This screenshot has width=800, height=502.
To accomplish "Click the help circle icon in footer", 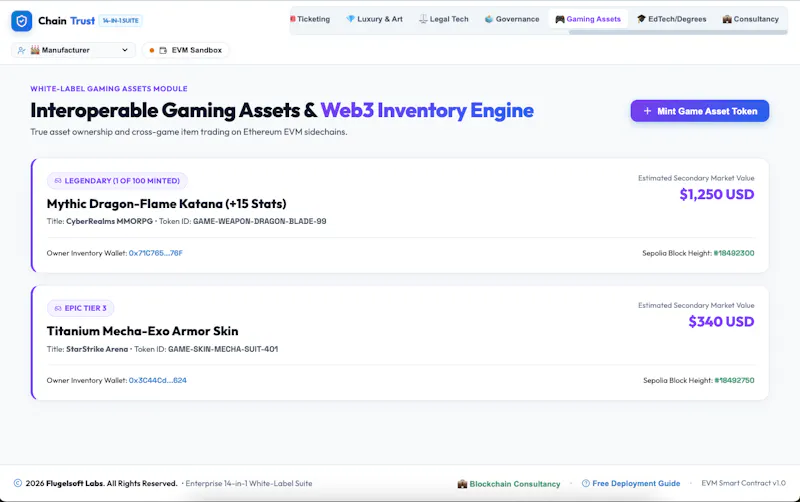I will [586, 483].
